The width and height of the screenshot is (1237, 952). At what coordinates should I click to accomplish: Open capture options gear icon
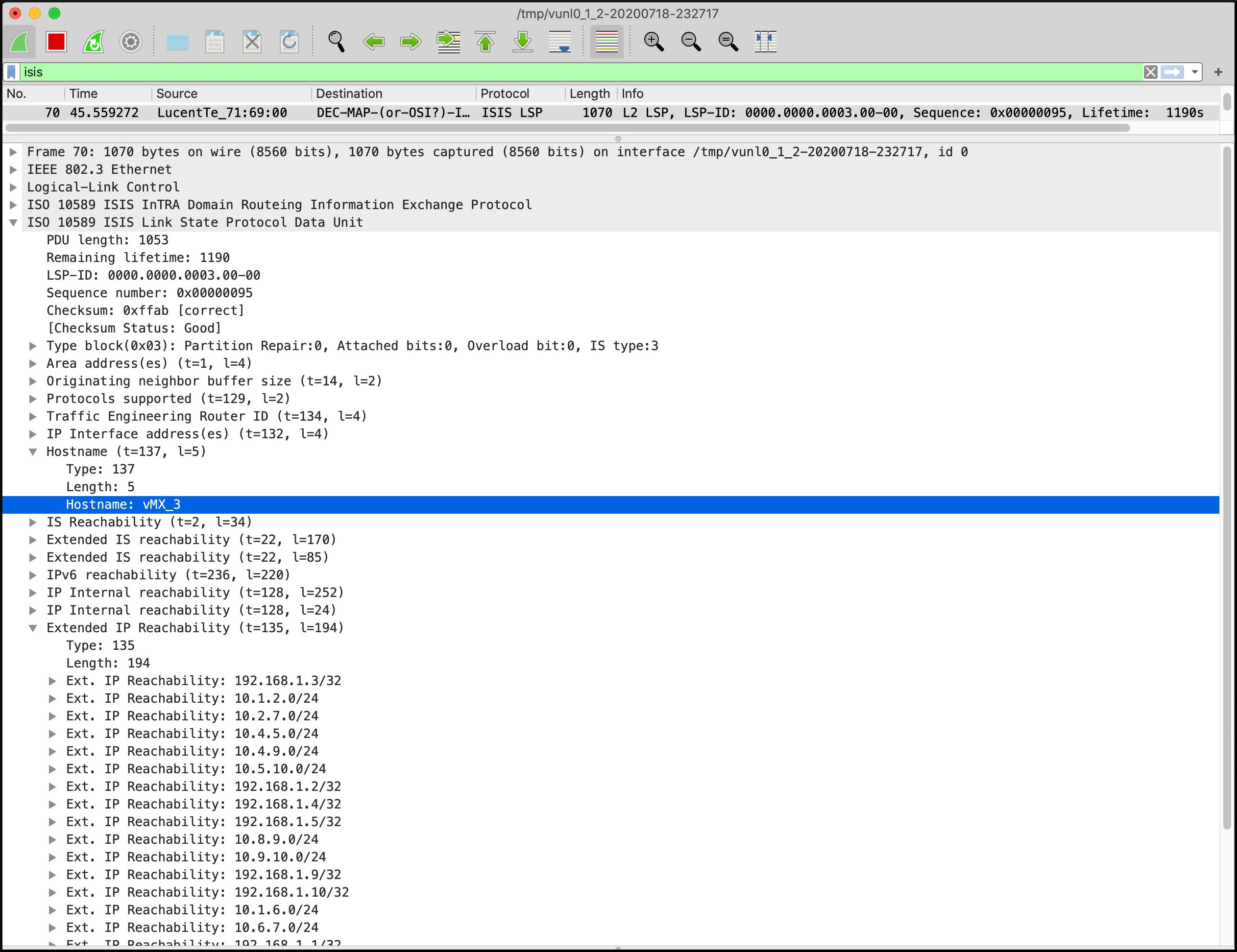coord(131,42)
